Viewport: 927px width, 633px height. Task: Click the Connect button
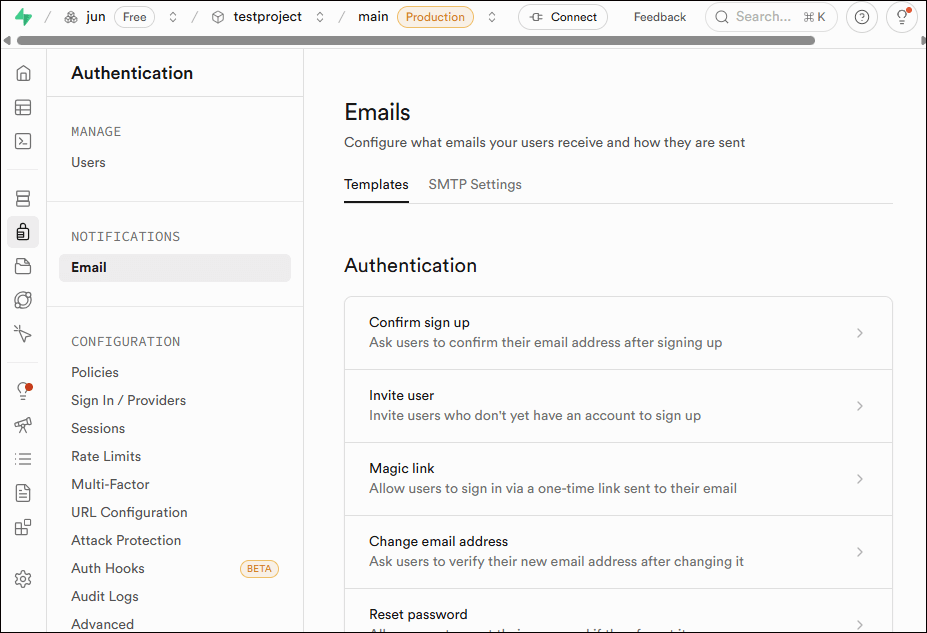[x=563, y=17]
